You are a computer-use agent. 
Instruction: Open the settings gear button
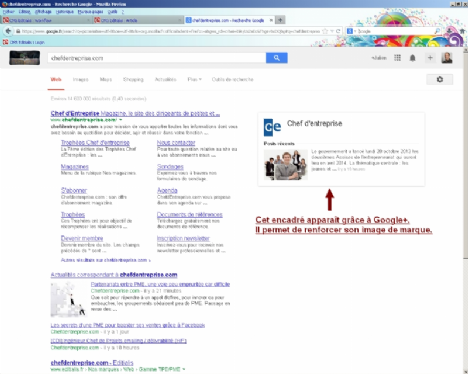[x=440, y=79]
